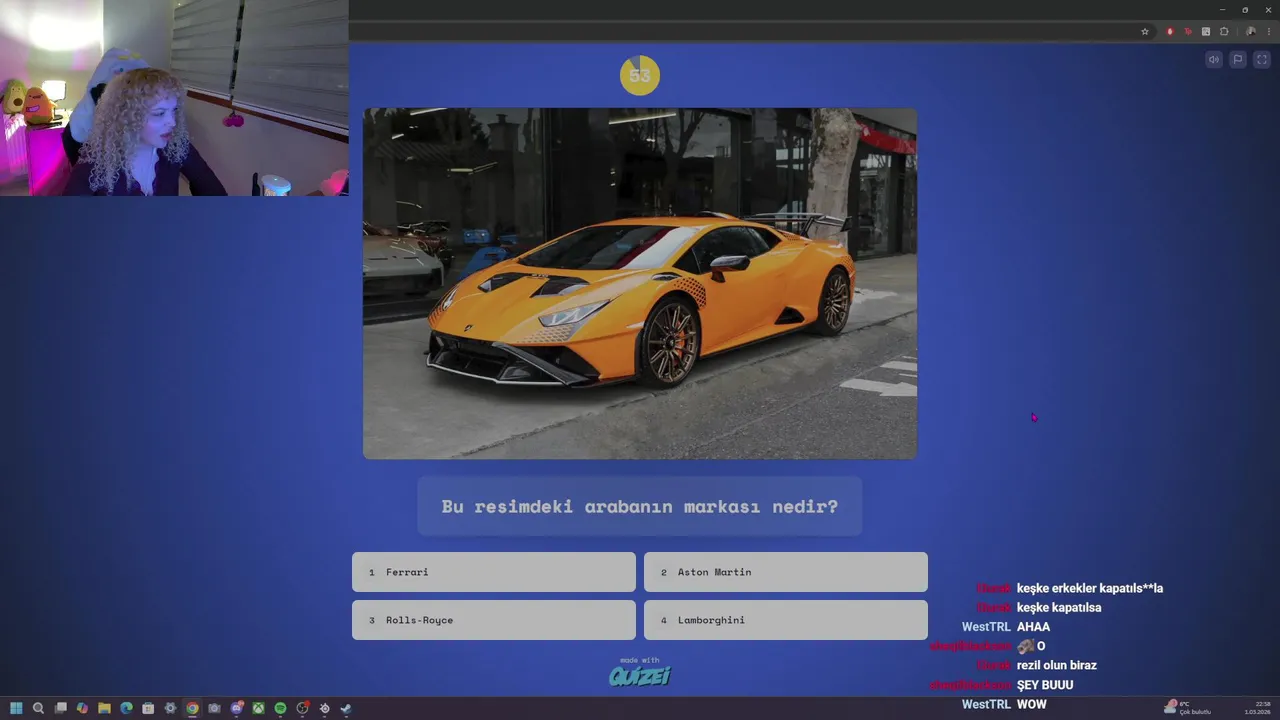Screen dimensions: 1280x720
Task: Open the Windows Start menu
Action: (x=16, y=708)
